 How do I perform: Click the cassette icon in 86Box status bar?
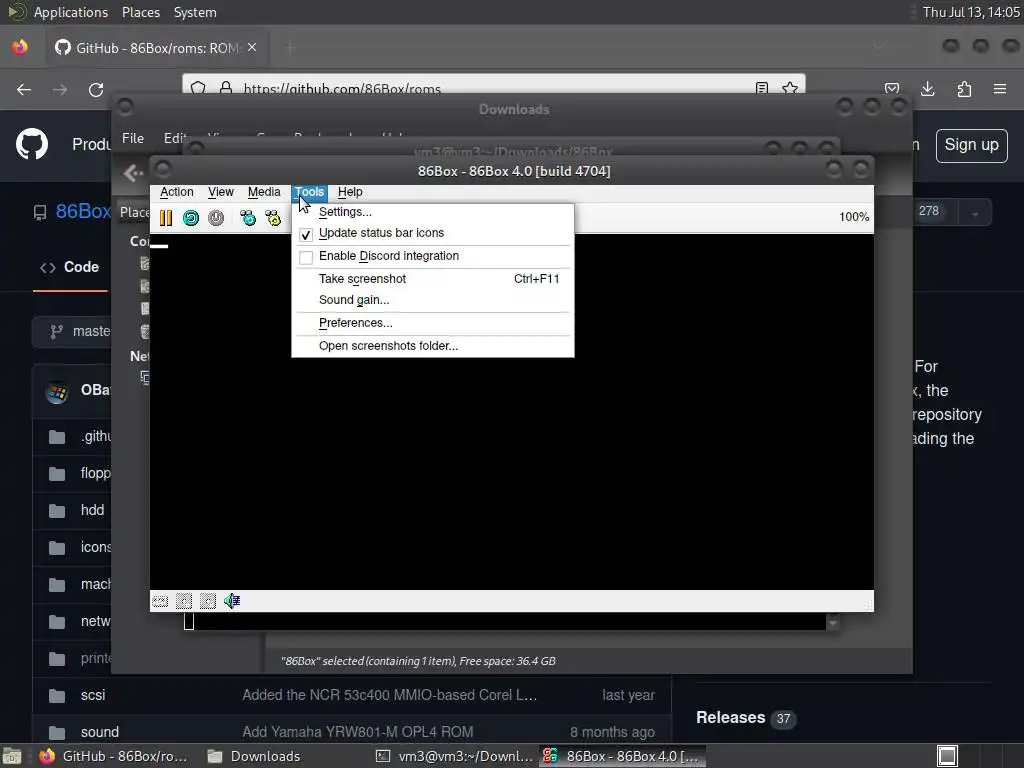160,601
